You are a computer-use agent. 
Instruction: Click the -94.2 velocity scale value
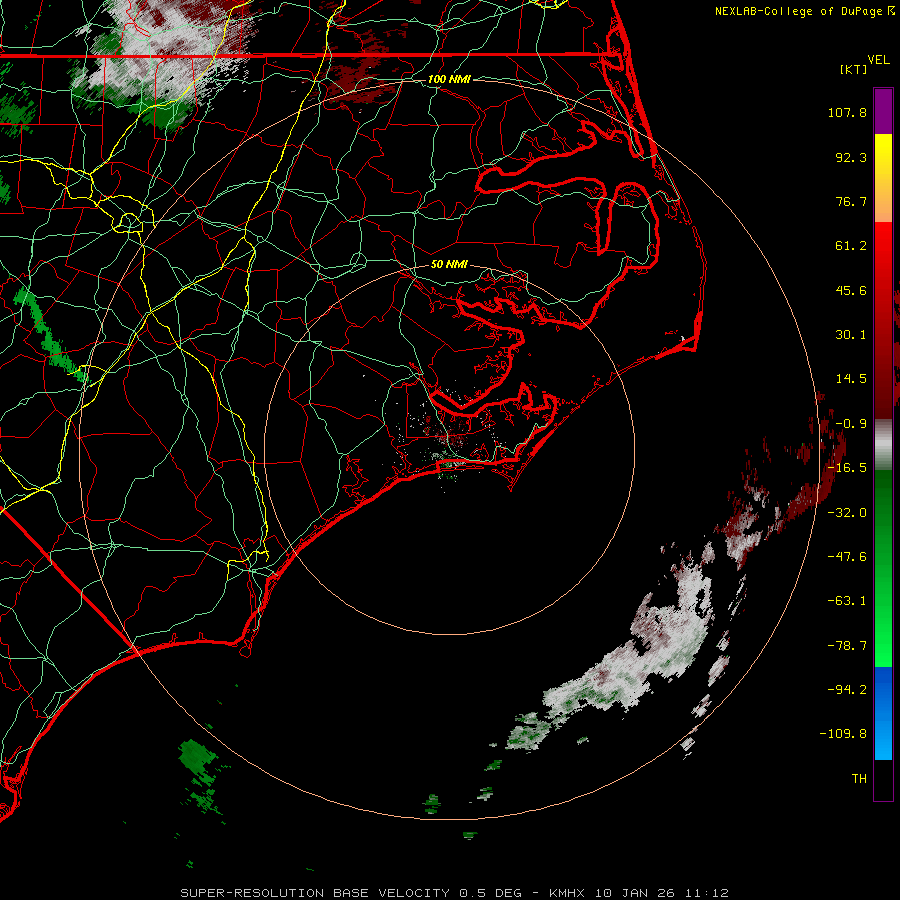(x=847, y=690)
